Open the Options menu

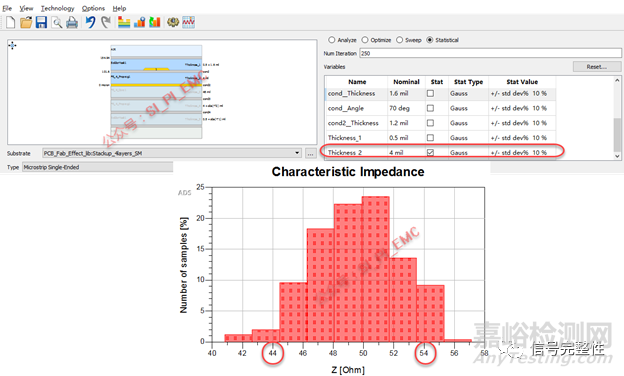[x=93, y=8]
